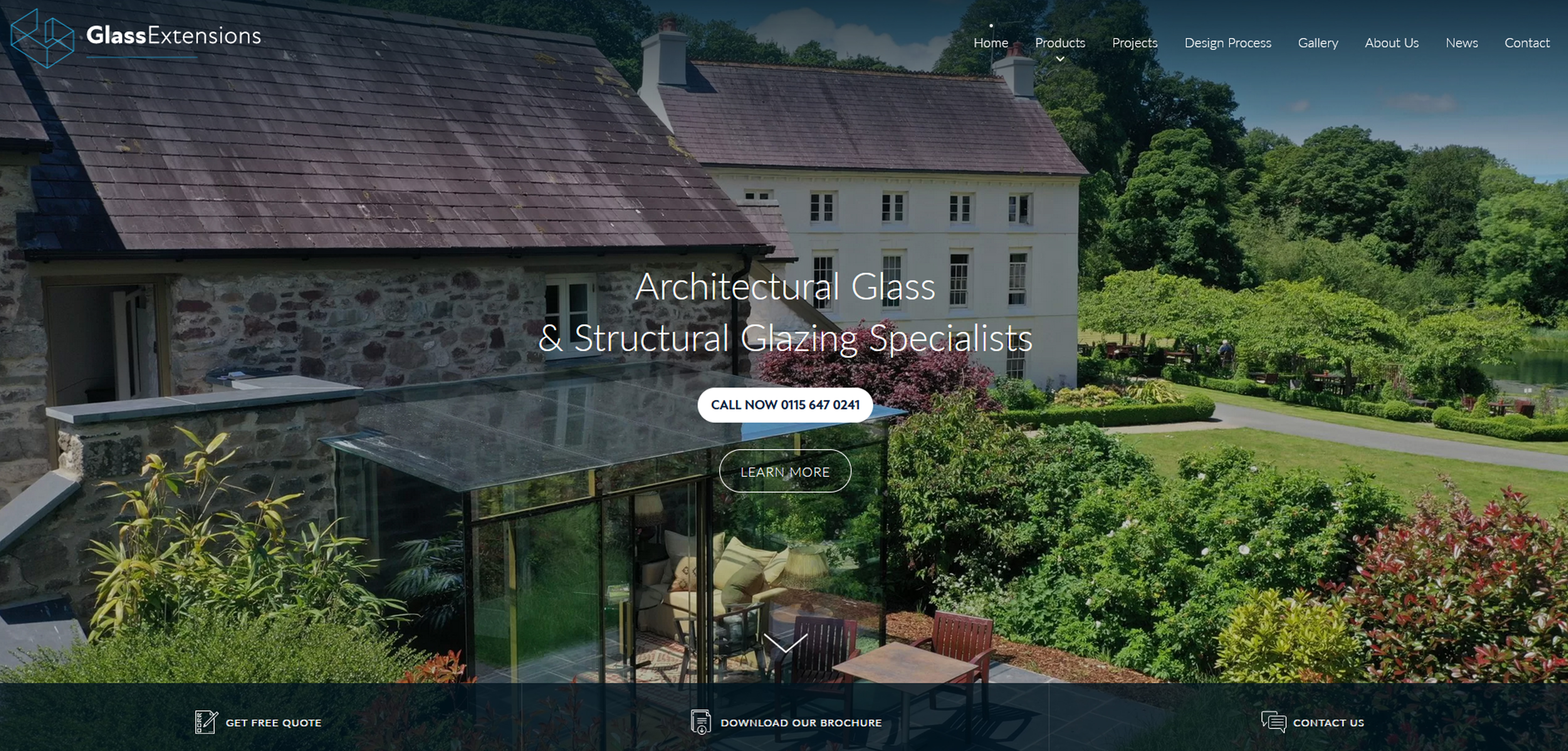Click the LEARN MORE button
This screenshot has width=1568, height=751.
784,471
